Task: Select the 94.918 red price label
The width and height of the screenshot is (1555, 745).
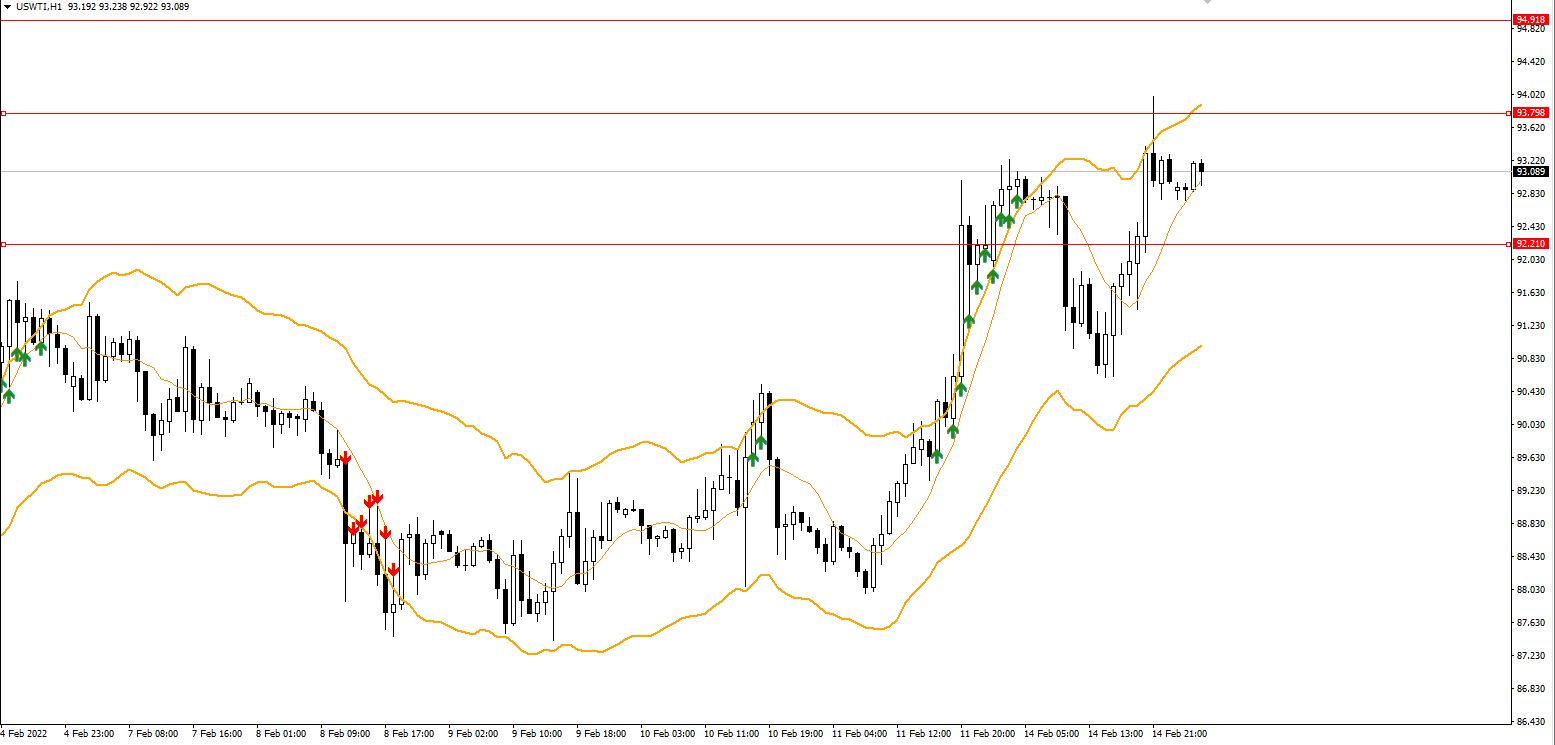Action: tap(1530, 20)
